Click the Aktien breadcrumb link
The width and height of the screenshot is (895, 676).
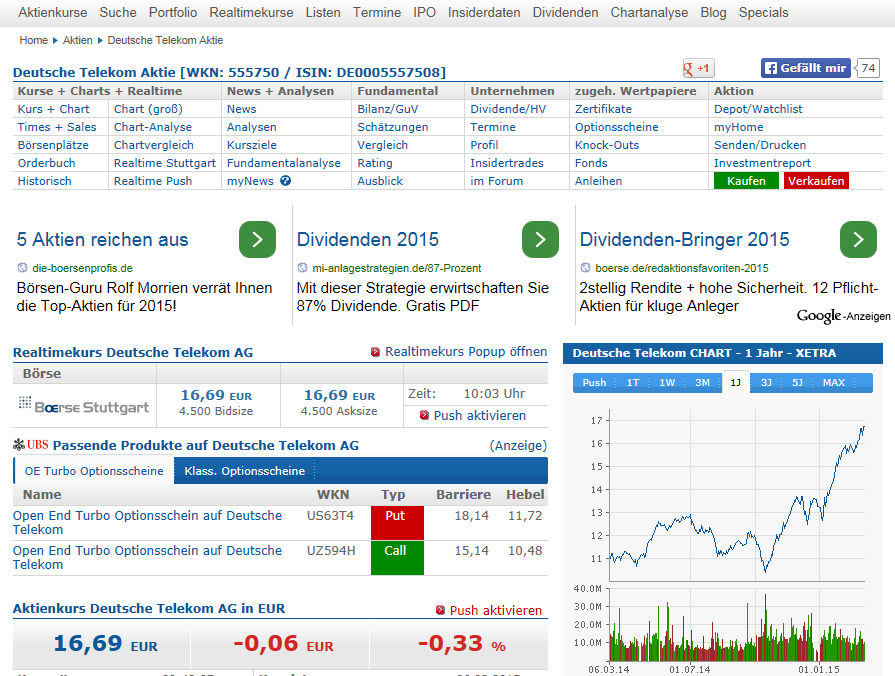pos(78,40)
